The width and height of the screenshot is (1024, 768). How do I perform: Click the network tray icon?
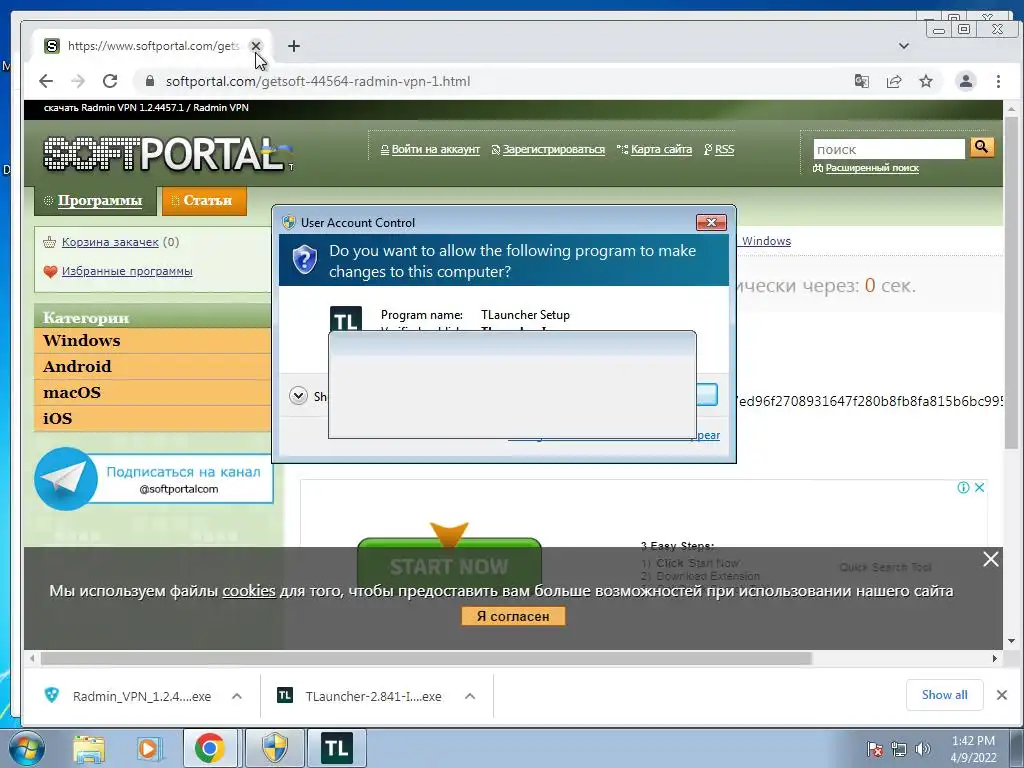899,749
